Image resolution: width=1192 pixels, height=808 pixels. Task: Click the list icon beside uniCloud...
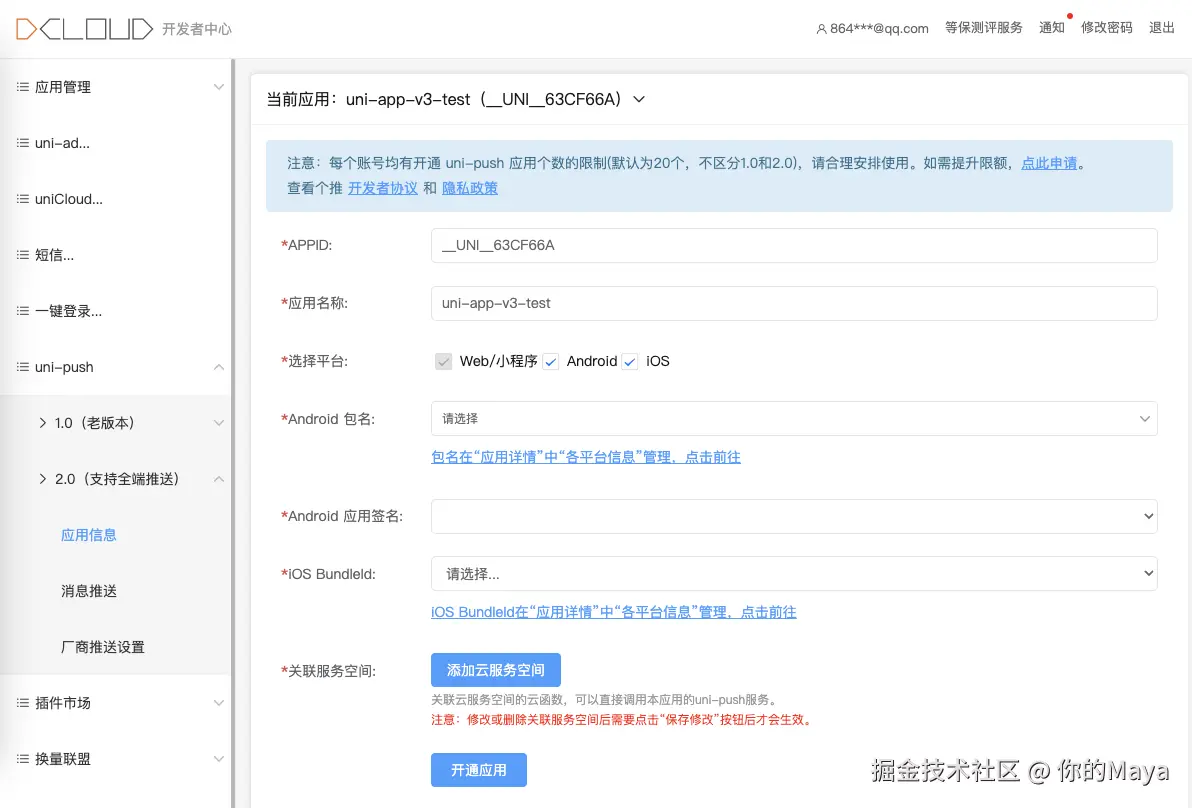(x=23, y=199)
